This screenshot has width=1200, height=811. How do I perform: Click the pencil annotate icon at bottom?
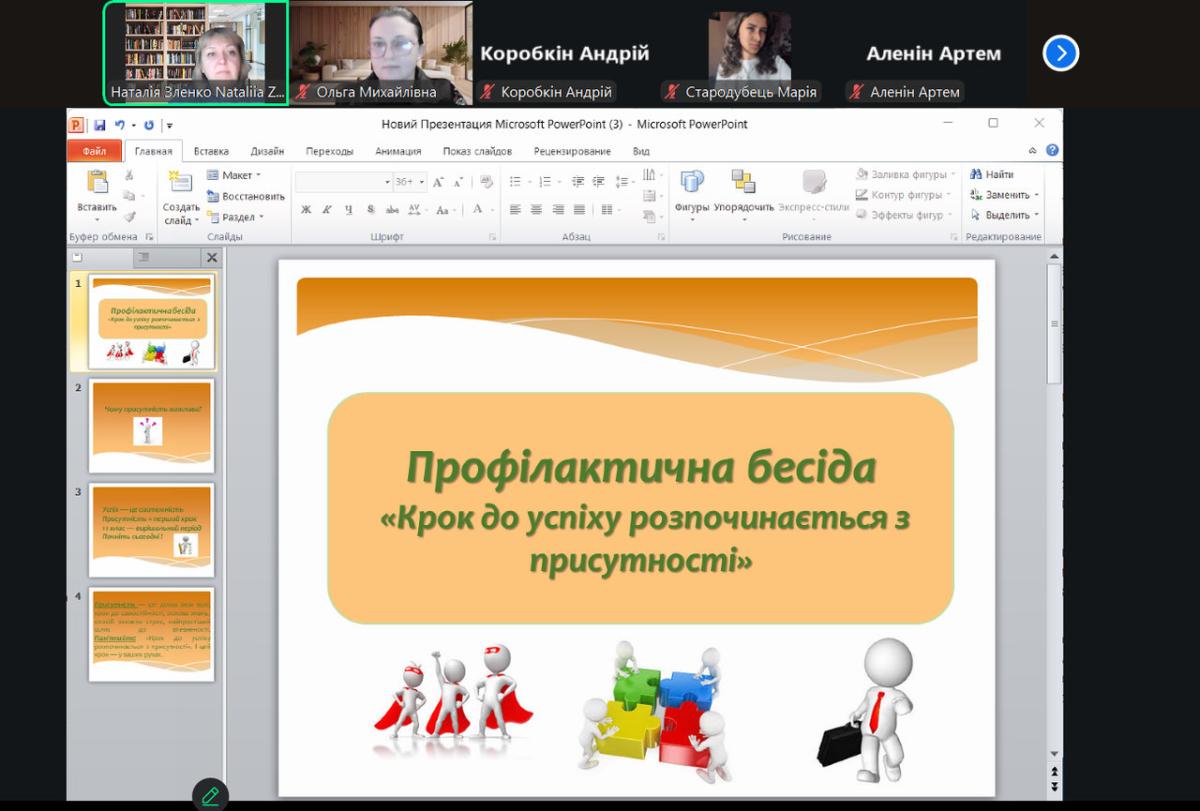tap(210, 796)
